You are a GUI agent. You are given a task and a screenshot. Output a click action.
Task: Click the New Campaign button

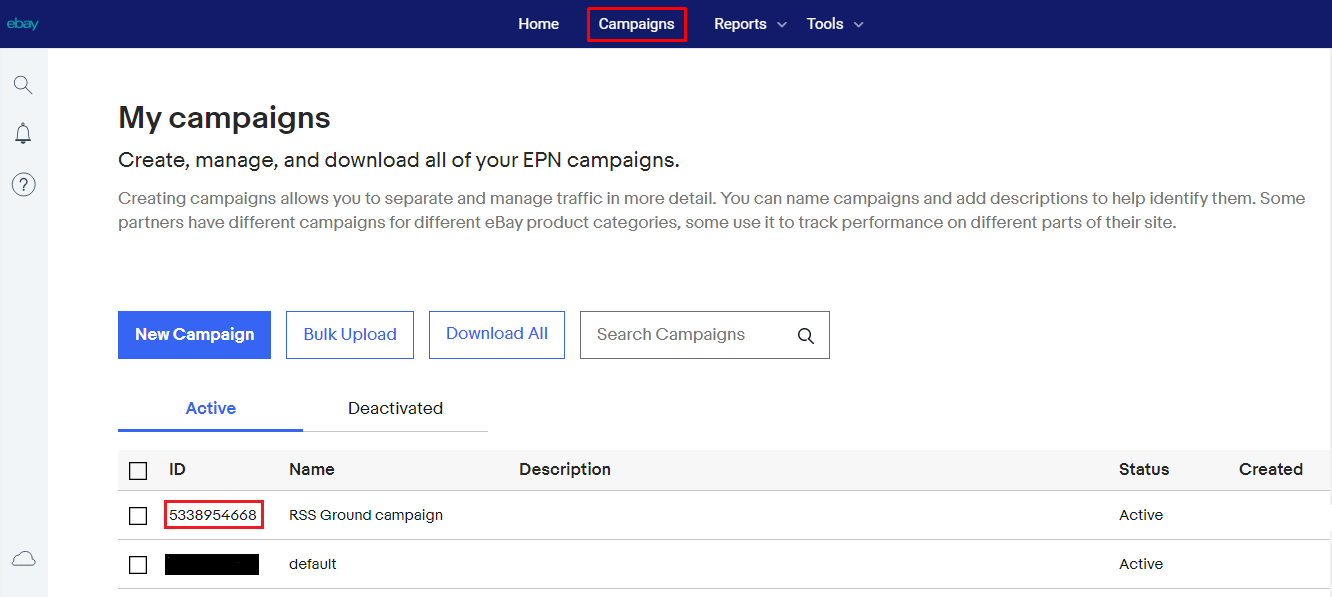tap(194, 334)
